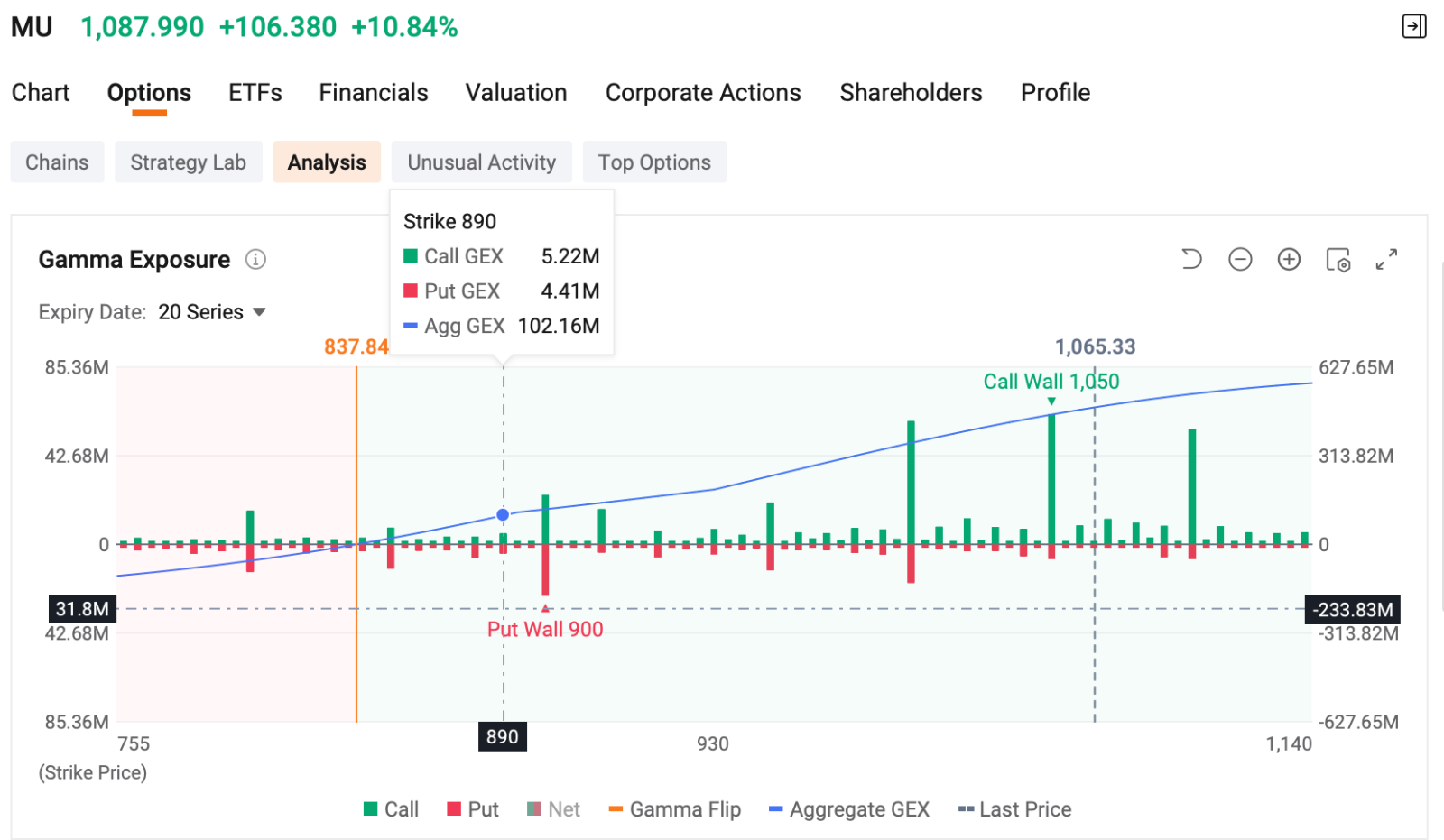Open the Chains sub-tab
Screen dimensions: 1444x840
point(57,162)
